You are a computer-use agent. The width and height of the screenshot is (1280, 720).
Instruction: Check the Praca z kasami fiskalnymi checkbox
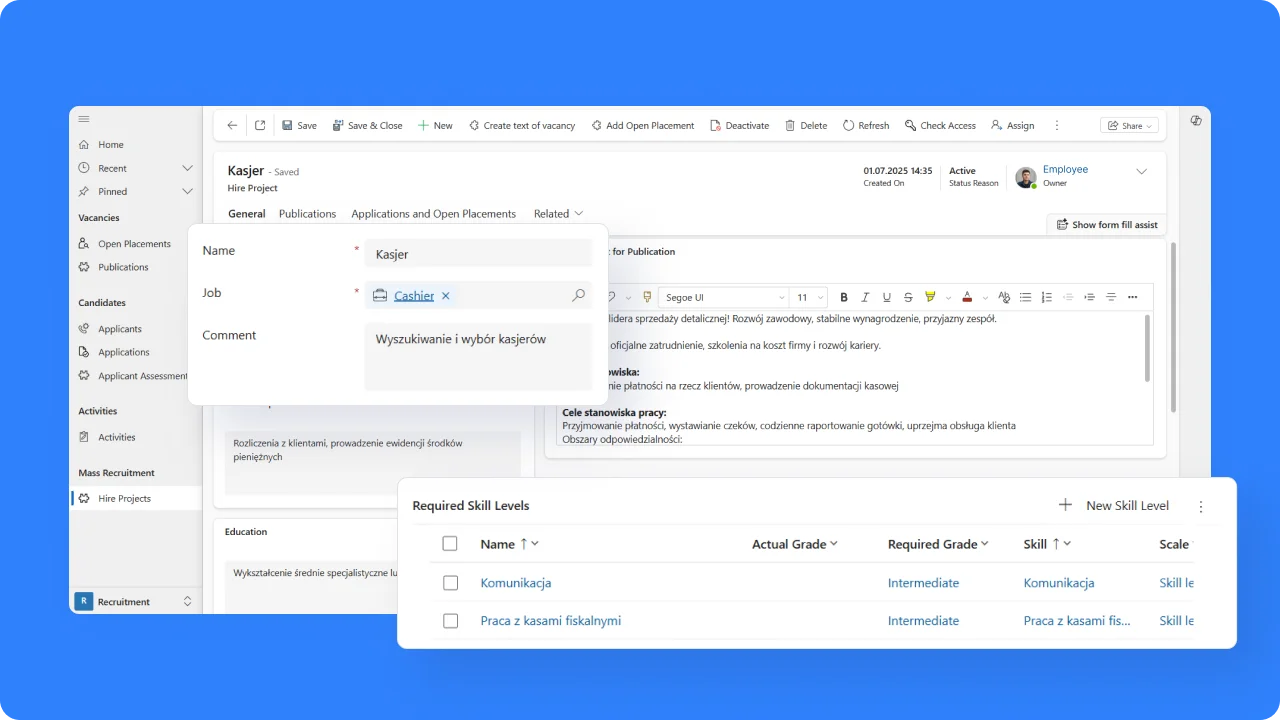pos(450,621)
